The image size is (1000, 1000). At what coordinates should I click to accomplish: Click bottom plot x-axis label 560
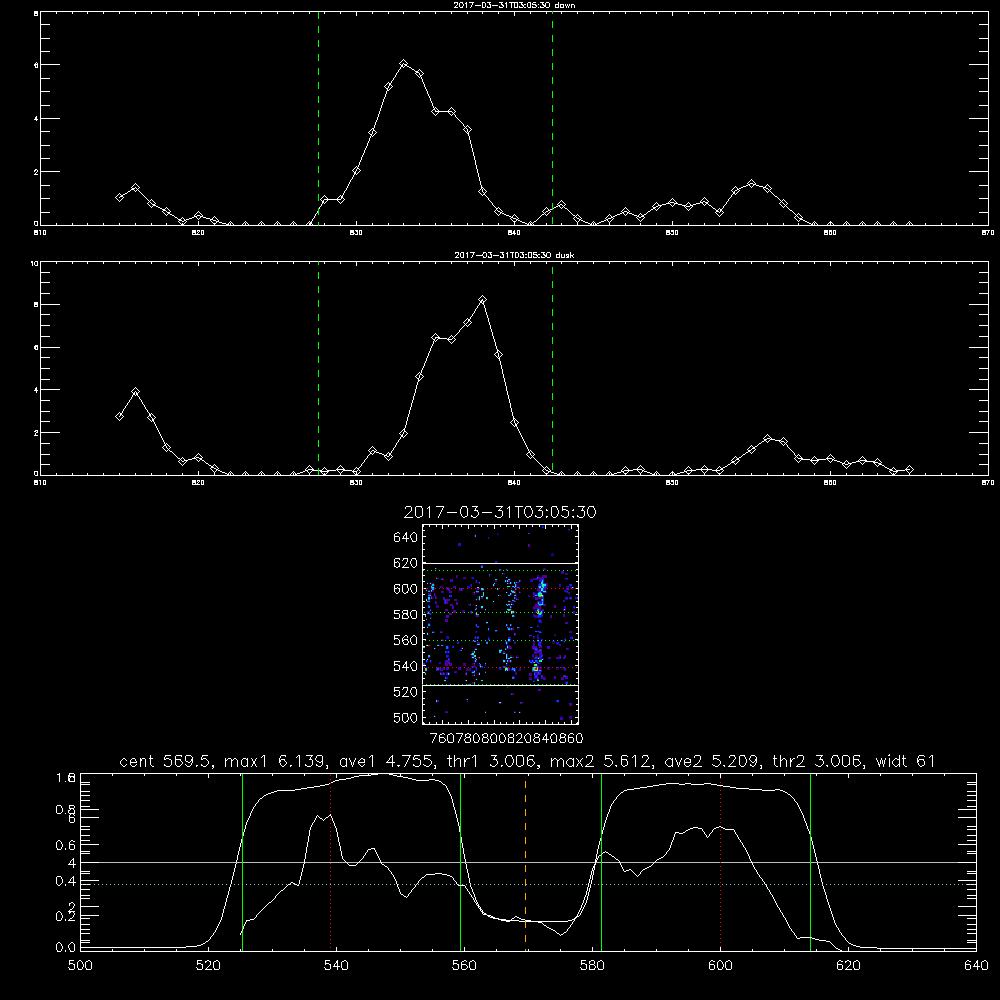pyautogui.click(x=464, y=966)
